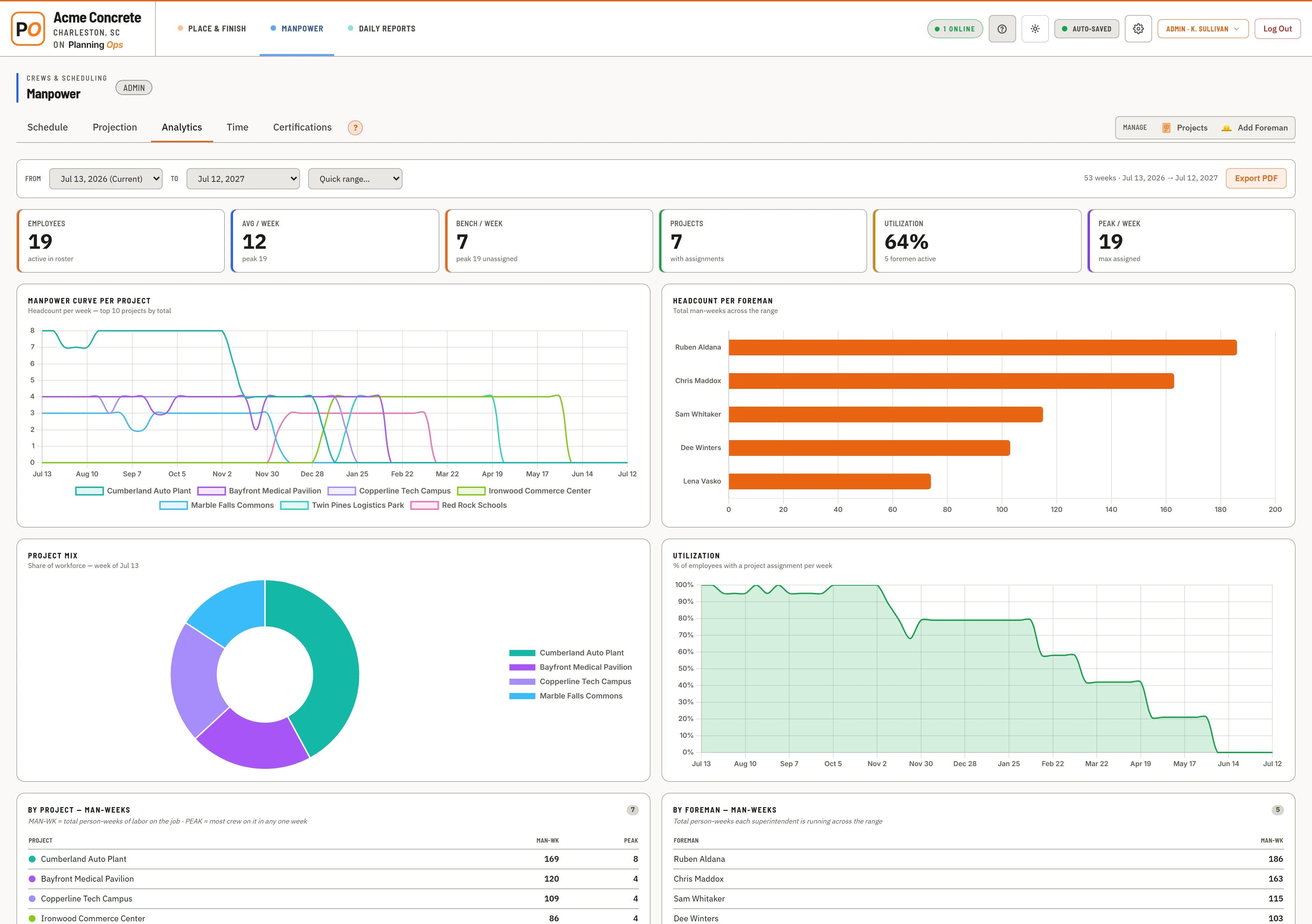1312x924 pixels.
Task: Click the Ironwood Commerce Center legend color swatch
Action: tap(471, 491)
